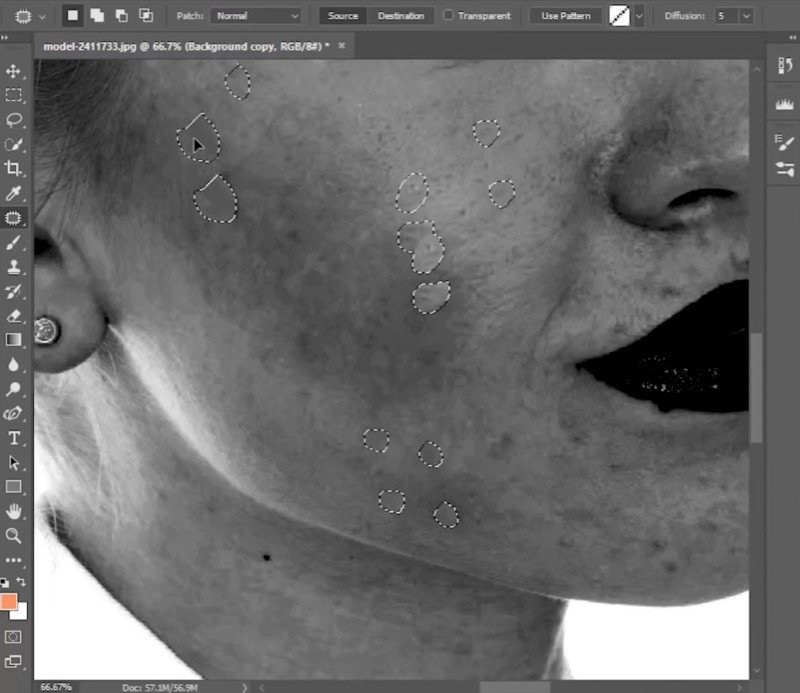Screen dimensions: 800x693
Task: Select the Clone Stamp tool
Action: [x=14, y=267]
